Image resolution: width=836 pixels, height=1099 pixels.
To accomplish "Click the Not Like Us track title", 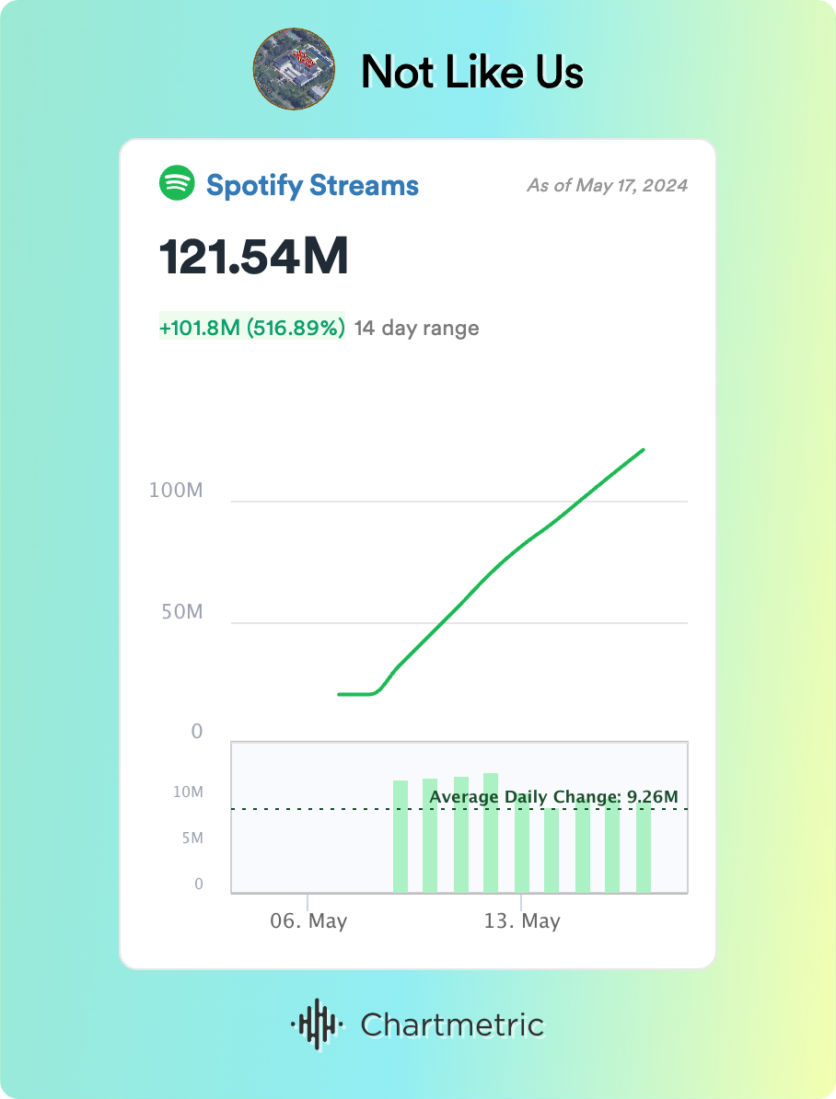I will point(472,72).
